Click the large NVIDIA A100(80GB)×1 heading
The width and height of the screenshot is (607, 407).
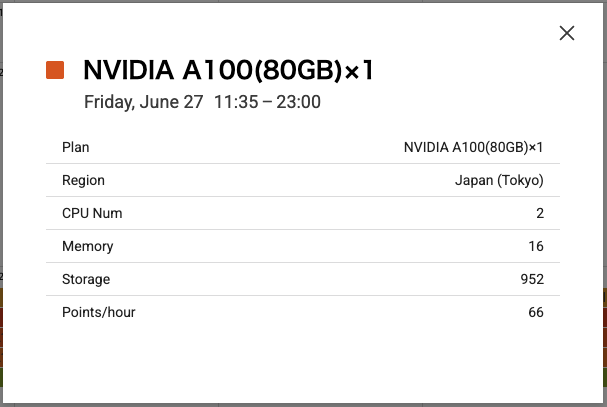229,70
